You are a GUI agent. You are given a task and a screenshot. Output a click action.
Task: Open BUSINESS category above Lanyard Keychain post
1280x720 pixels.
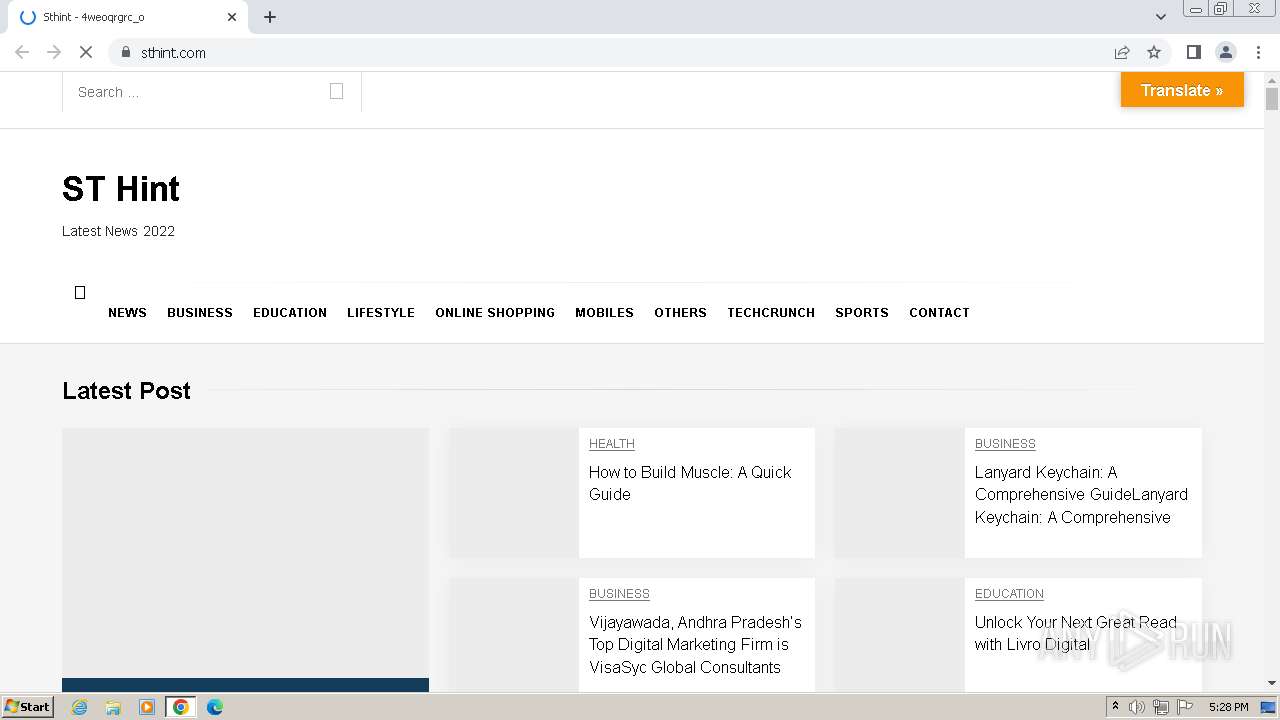click(x=1005, y=444)
